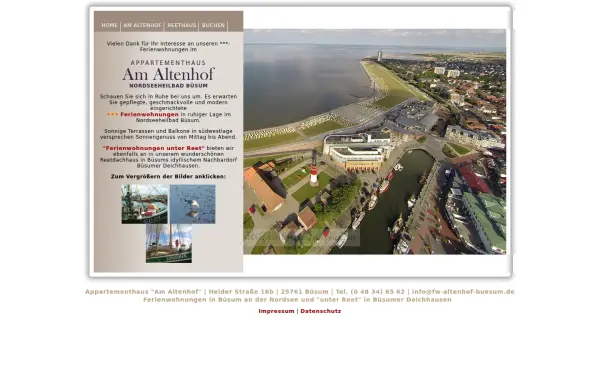Click the large aerial photo of Büsum

pos(375,142)
